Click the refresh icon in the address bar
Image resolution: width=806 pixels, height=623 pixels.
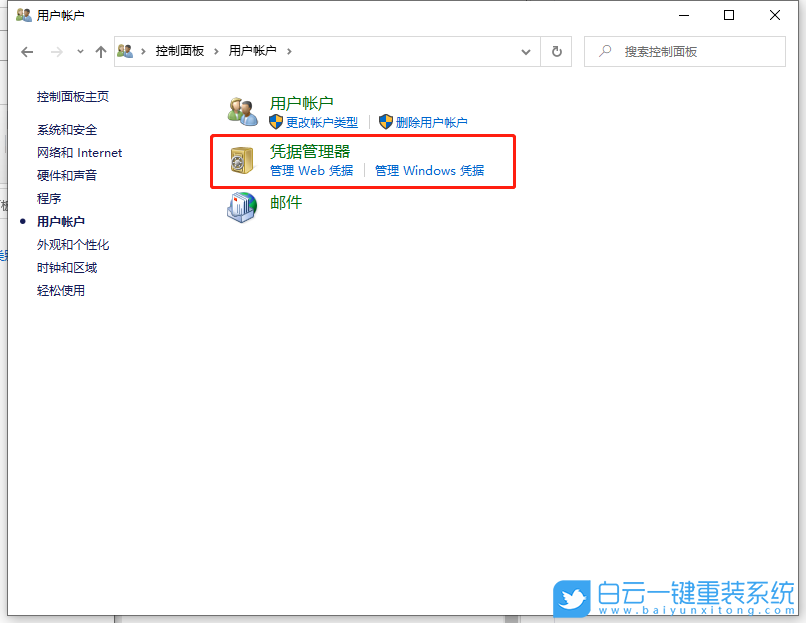[556, 51]
